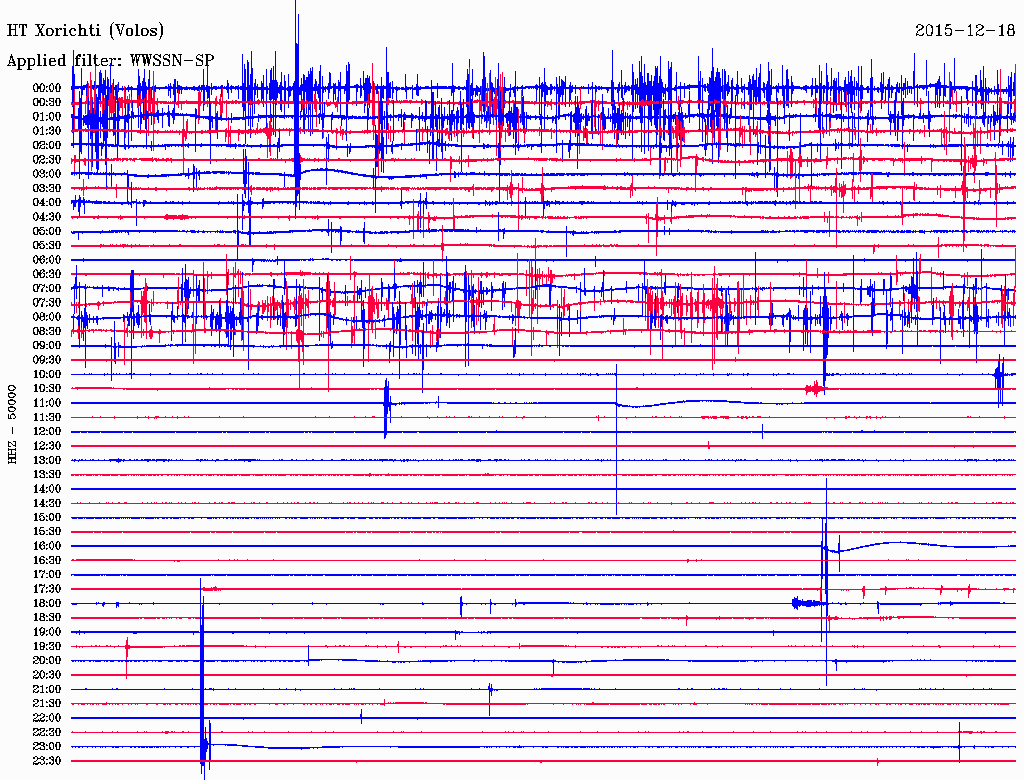
Task: Select the 14:30 time row label
Action: pos(47,503)
